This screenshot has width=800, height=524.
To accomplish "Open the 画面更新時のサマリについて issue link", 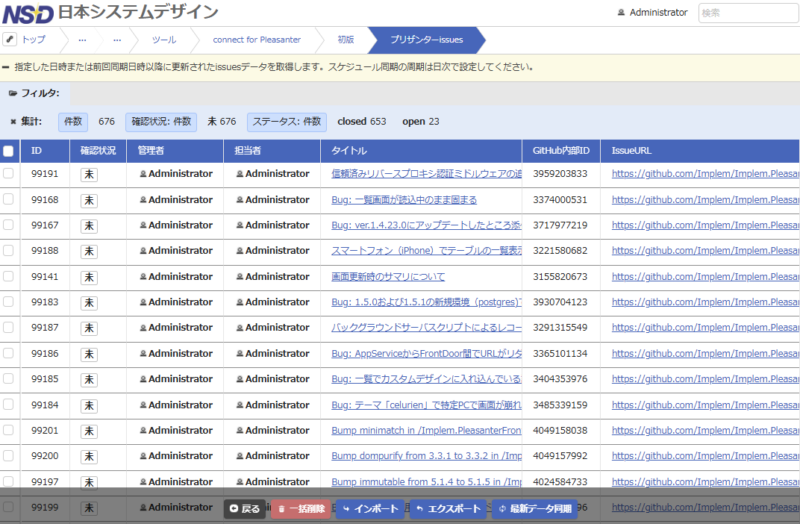I will point(388,277).
